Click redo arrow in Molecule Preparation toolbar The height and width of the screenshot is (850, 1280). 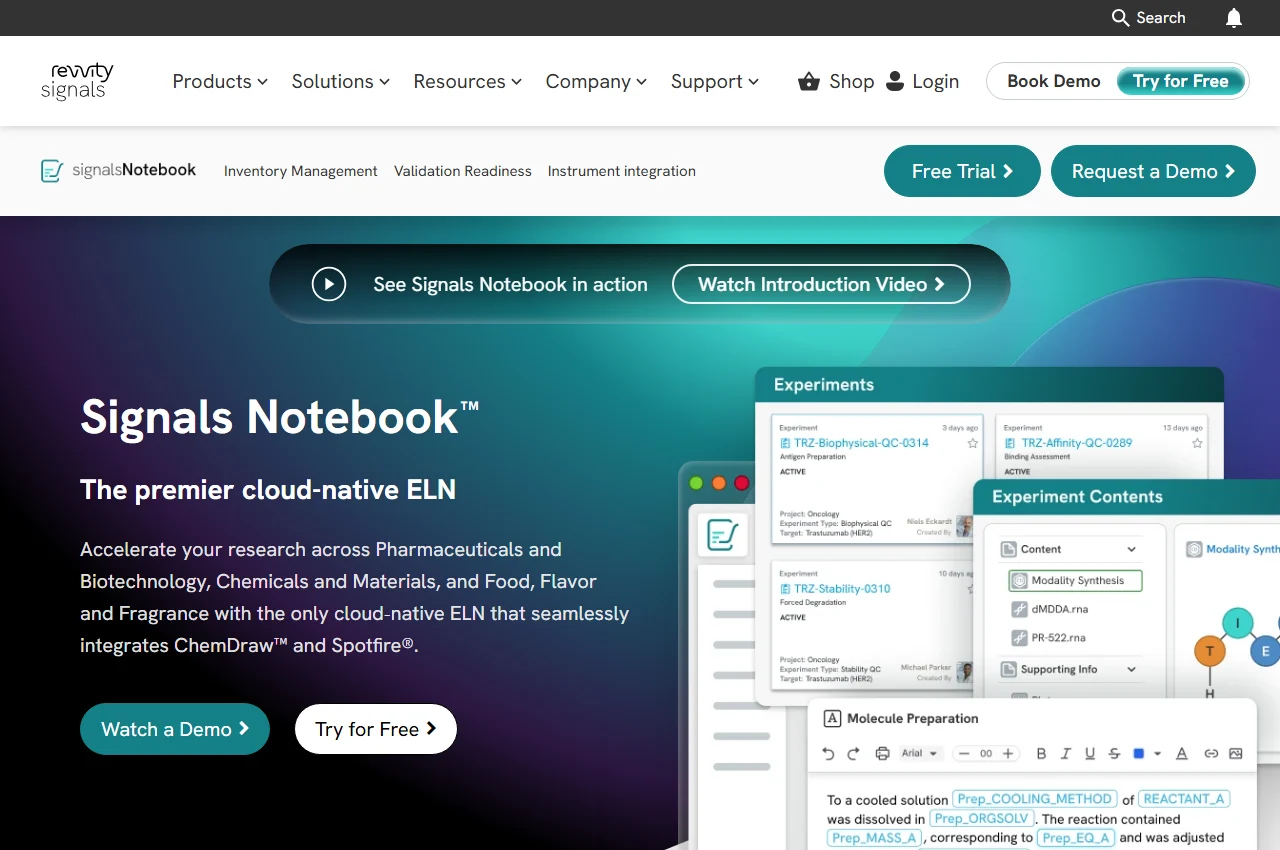pyautogui.click(x=853, y=754)
